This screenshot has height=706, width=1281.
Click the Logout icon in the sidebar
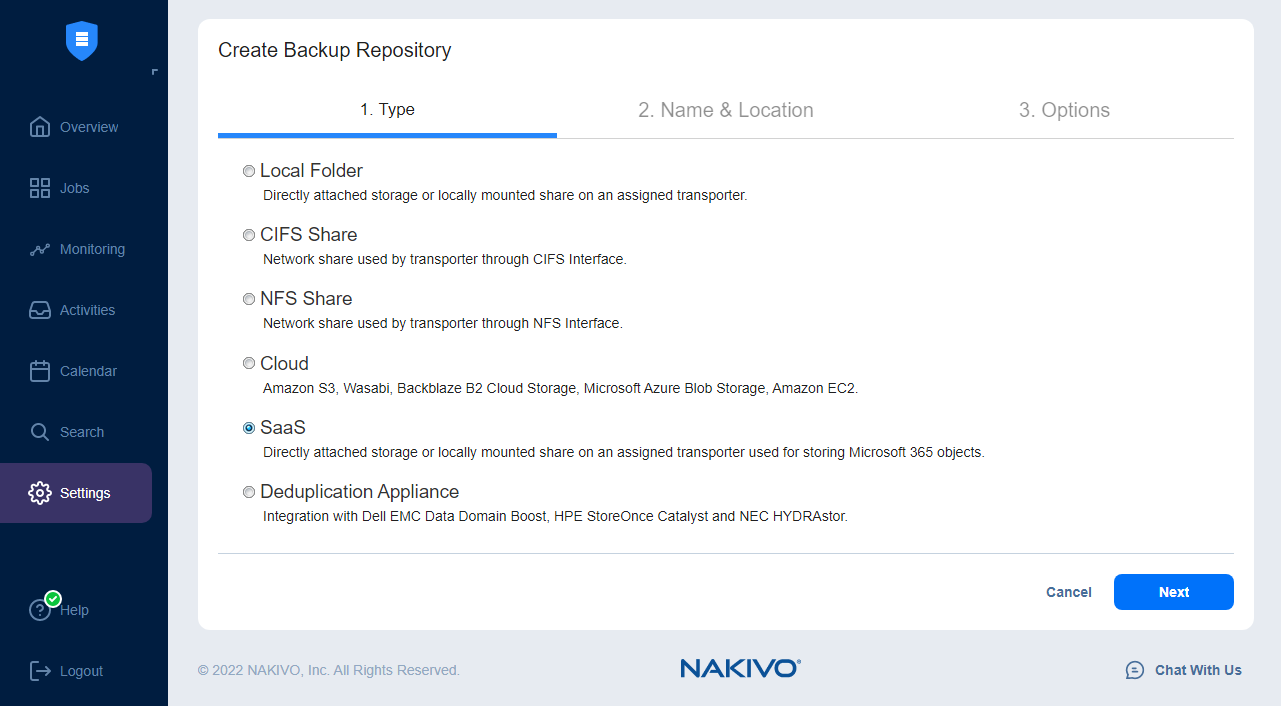(40, 671)
